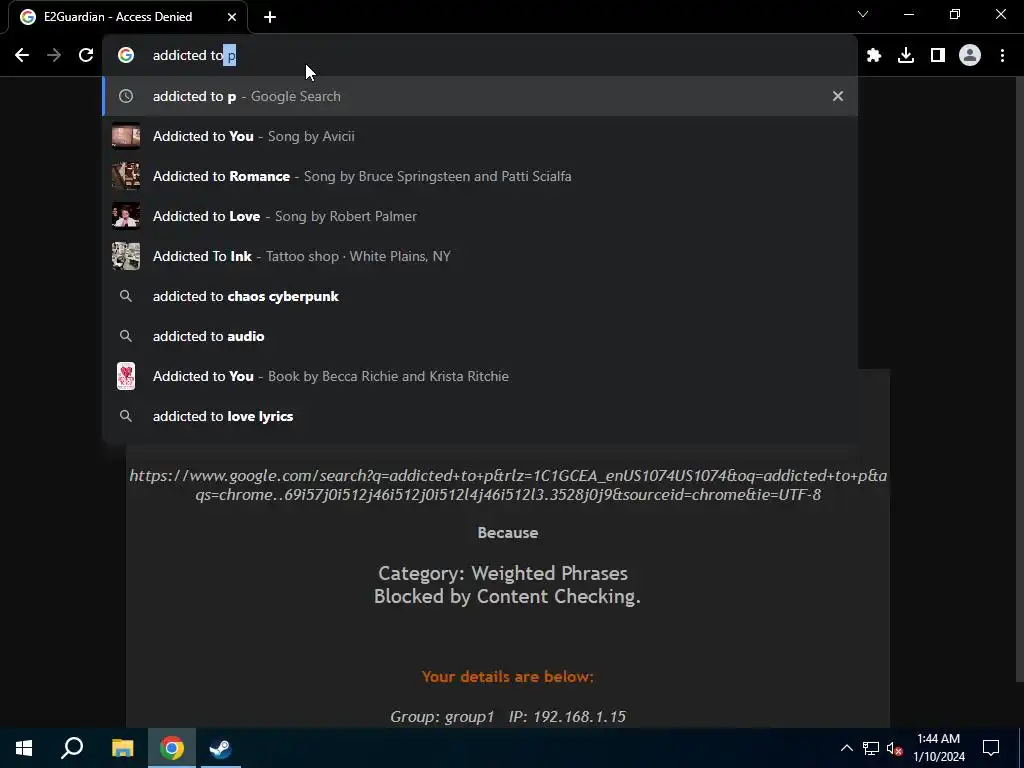Image resolution: width=1024 pixels, height=768 pixels.
Task: Open the network status tray icon
Action: (871, 748)
